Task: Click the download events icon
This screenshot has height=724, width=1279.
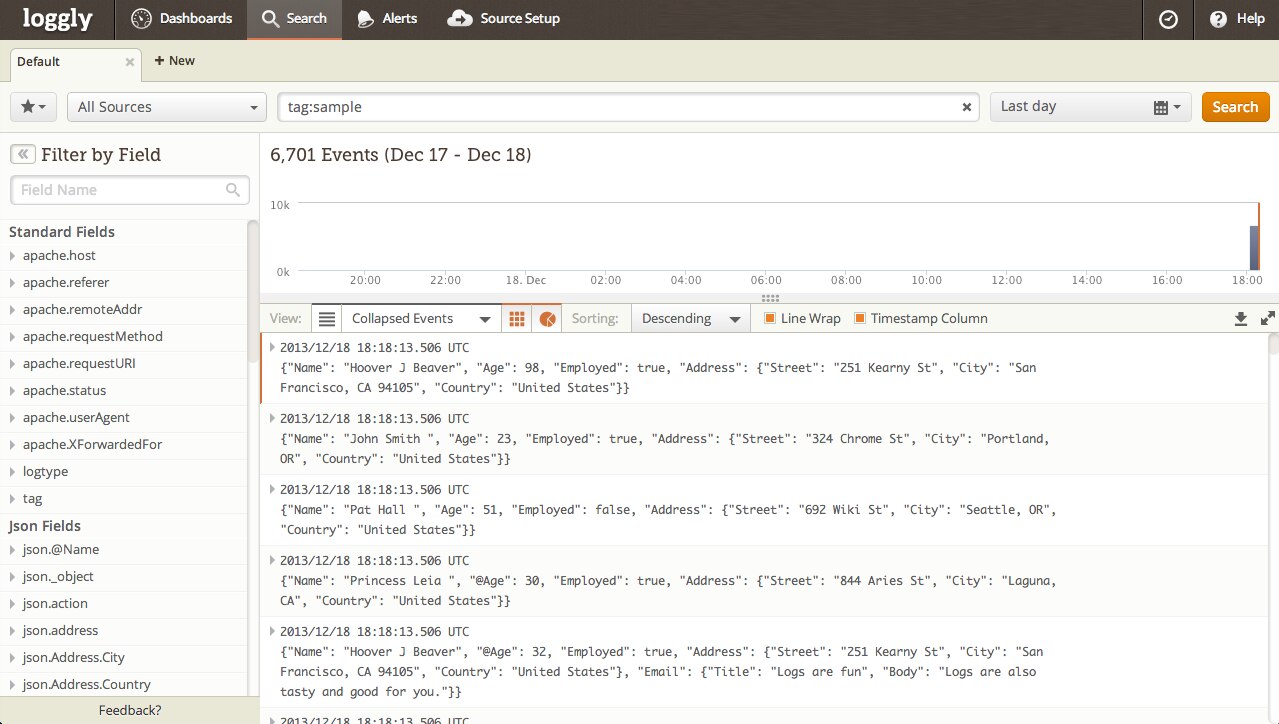Action: [1241, 319]
